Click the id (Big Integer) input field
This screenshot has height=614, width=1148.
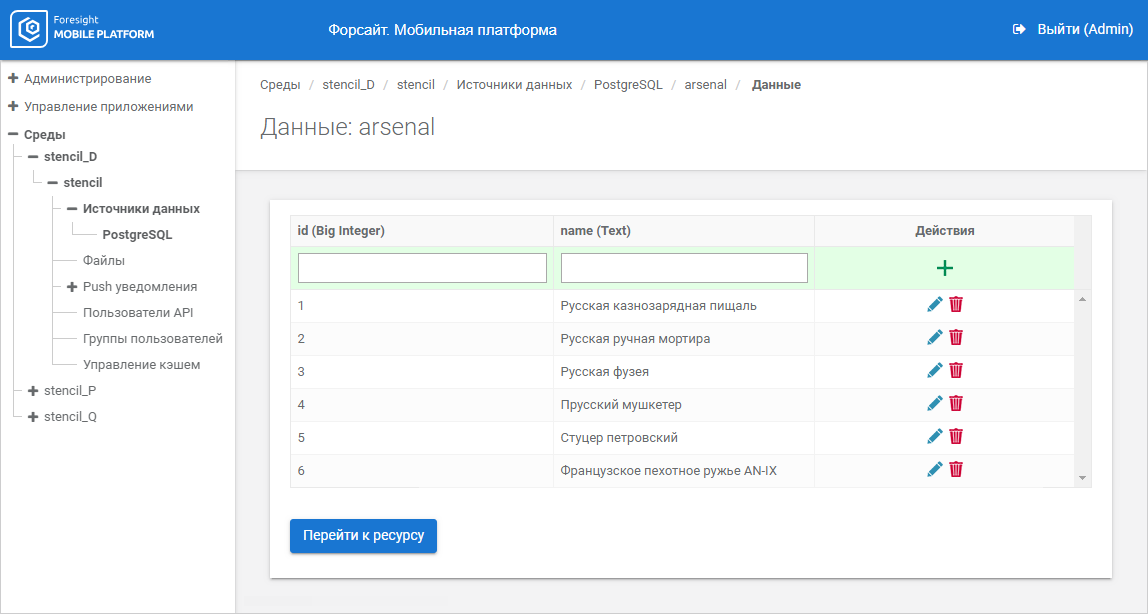(x=422, y=268)
